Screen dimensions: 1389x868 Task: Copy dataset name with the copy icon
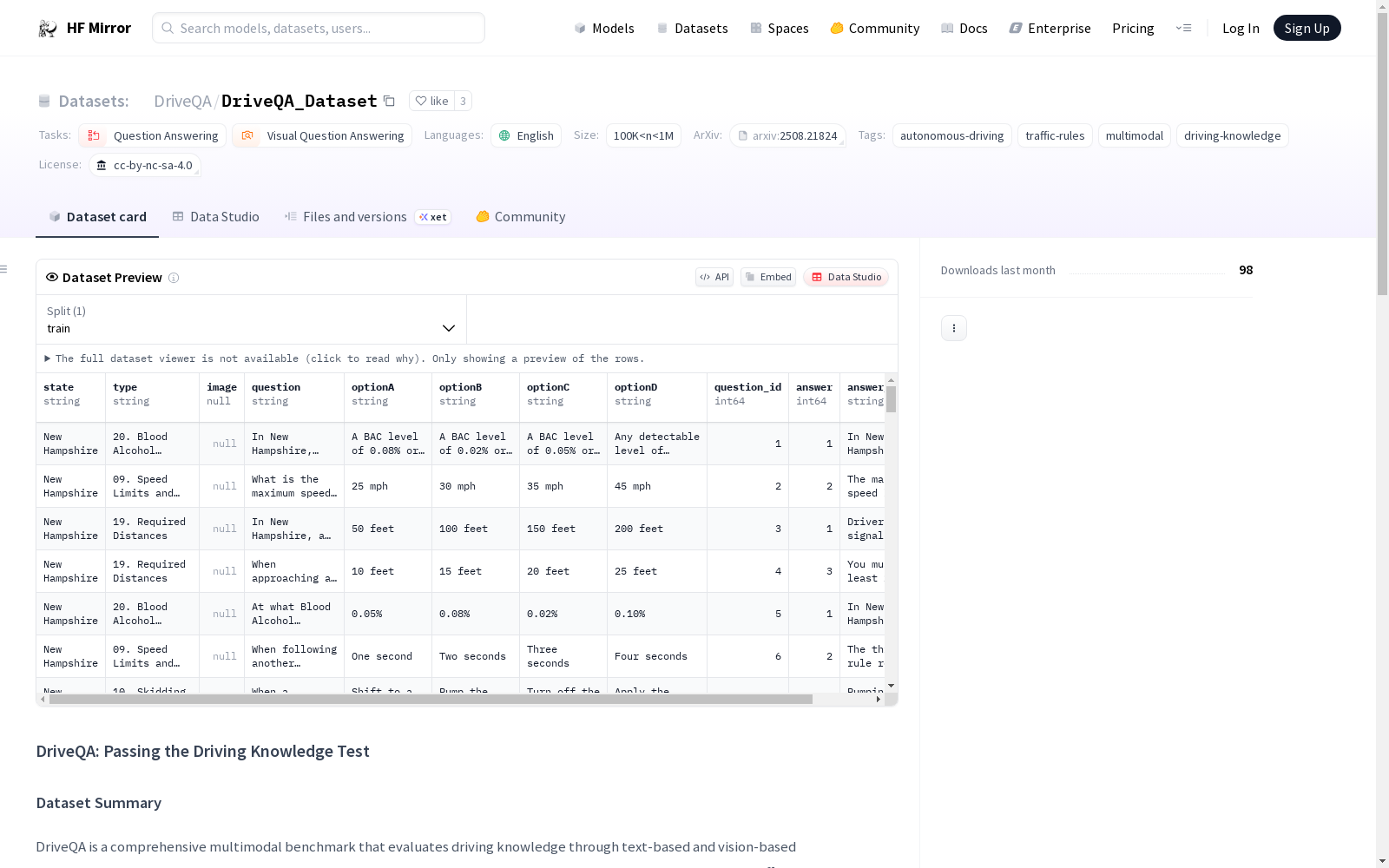pos(389,102)
